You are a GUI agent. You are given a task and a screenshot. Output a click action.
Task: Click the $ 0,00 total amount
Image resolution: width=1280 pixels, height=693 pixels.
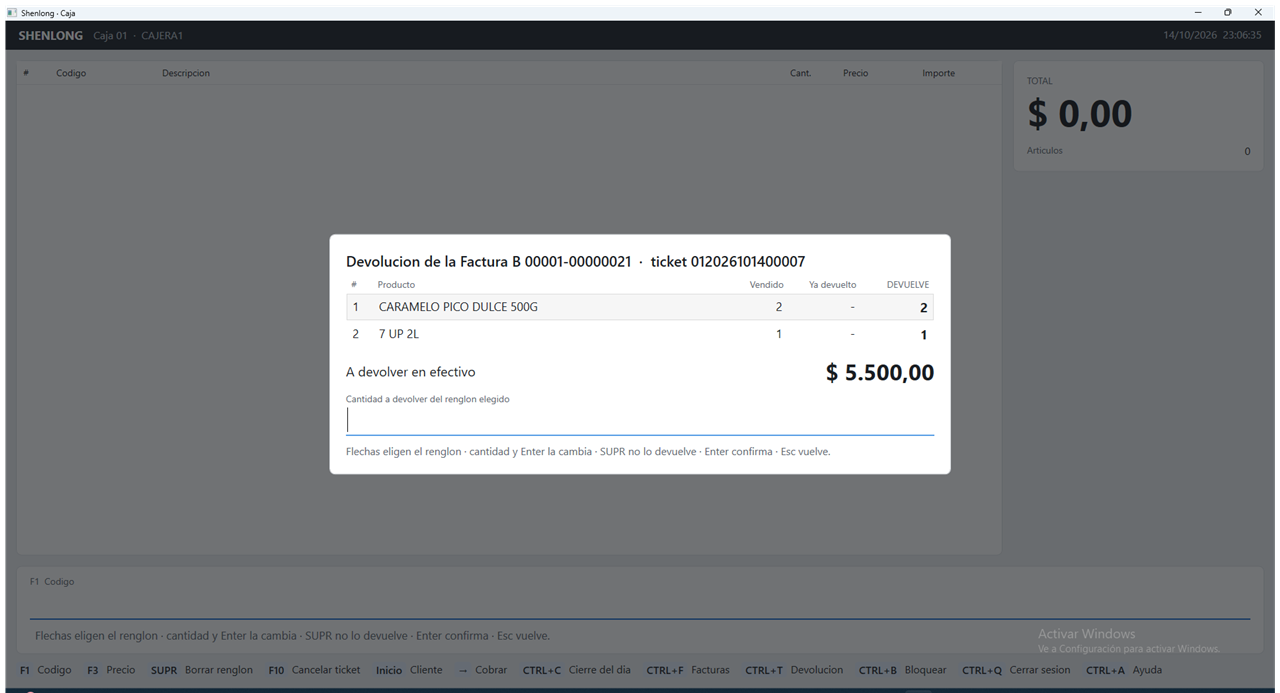coord(1080,114)
